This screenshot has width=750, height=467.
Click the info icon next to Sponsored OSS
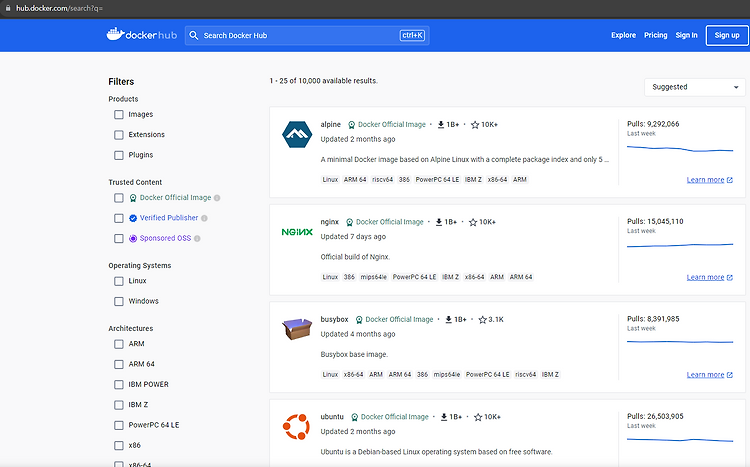197,238
